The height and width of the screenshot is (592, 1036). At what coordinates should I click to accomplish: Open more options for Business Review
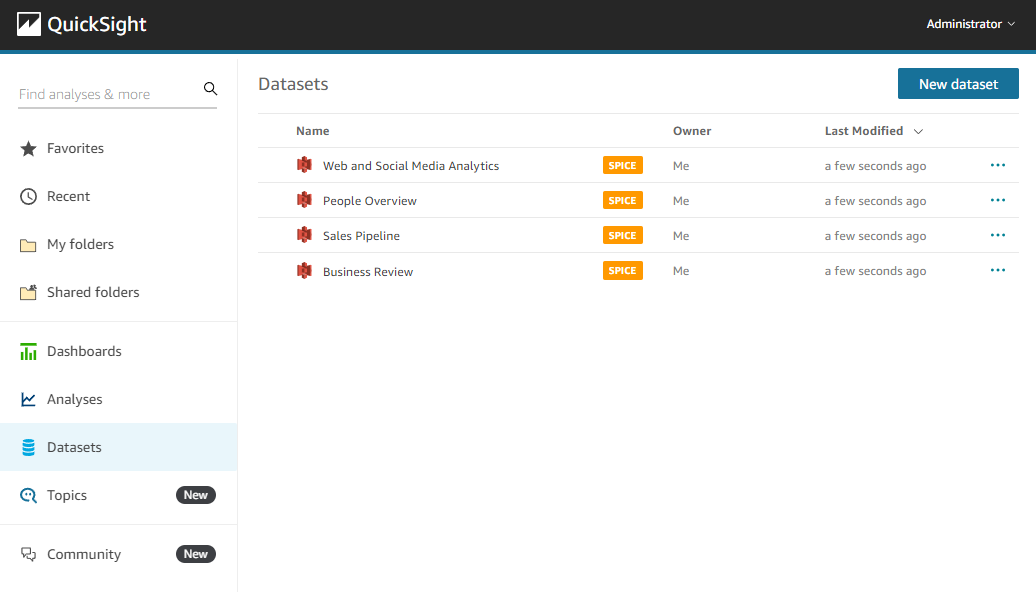pos(998,270)
